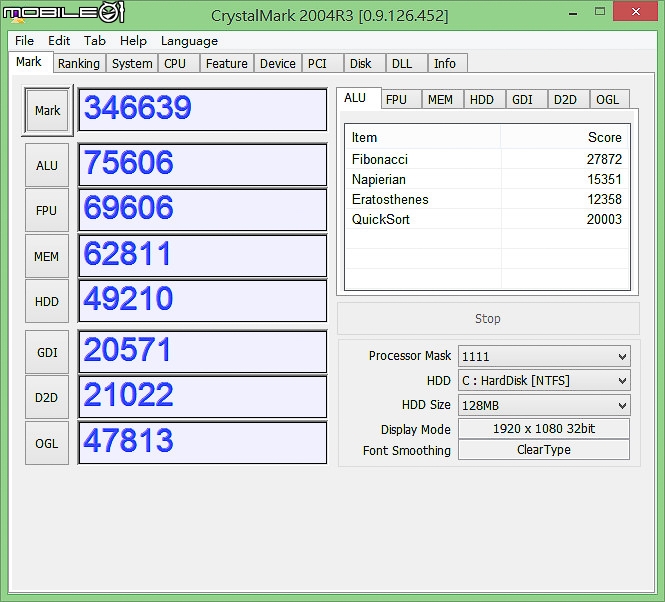Run the D2D benchmark button
665x602 pixels.
47,398
